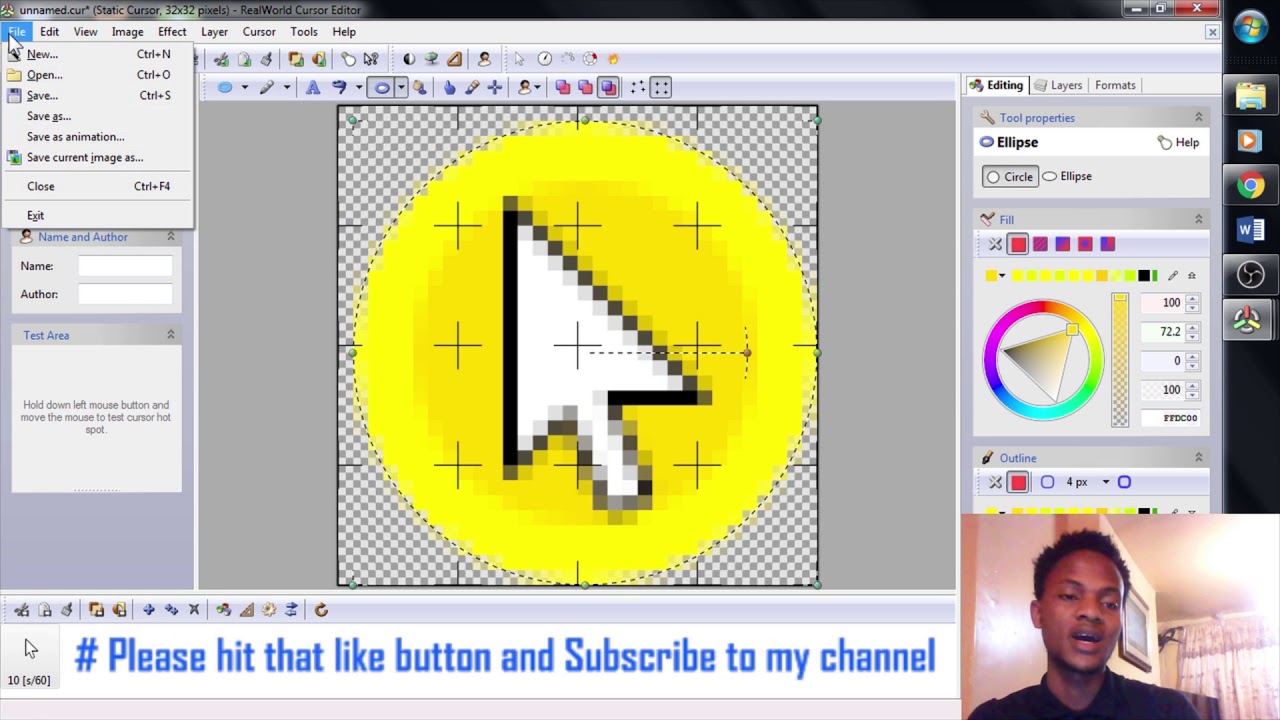1280x720 pixels.
Task: Open the Effect menu
Action: [172, 32]
